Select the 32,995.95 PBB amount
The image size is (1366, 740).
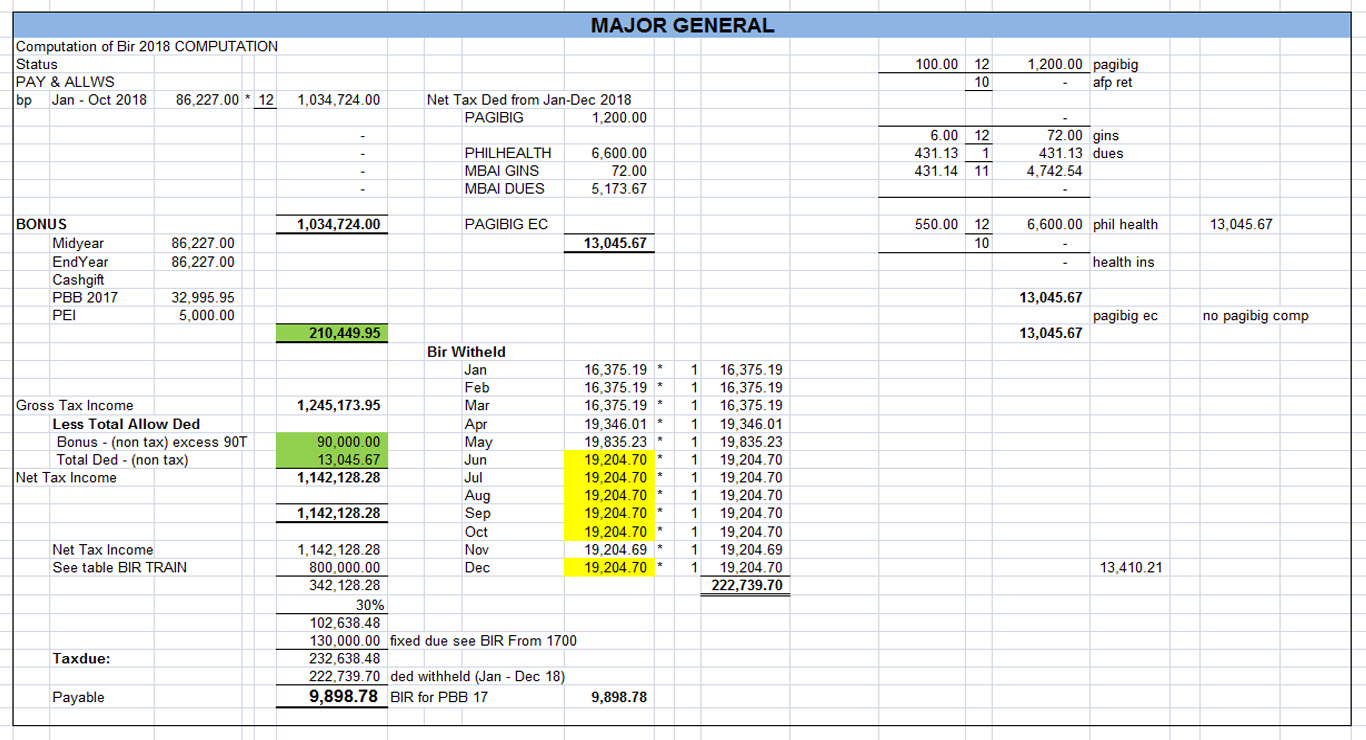pos(203,297)
